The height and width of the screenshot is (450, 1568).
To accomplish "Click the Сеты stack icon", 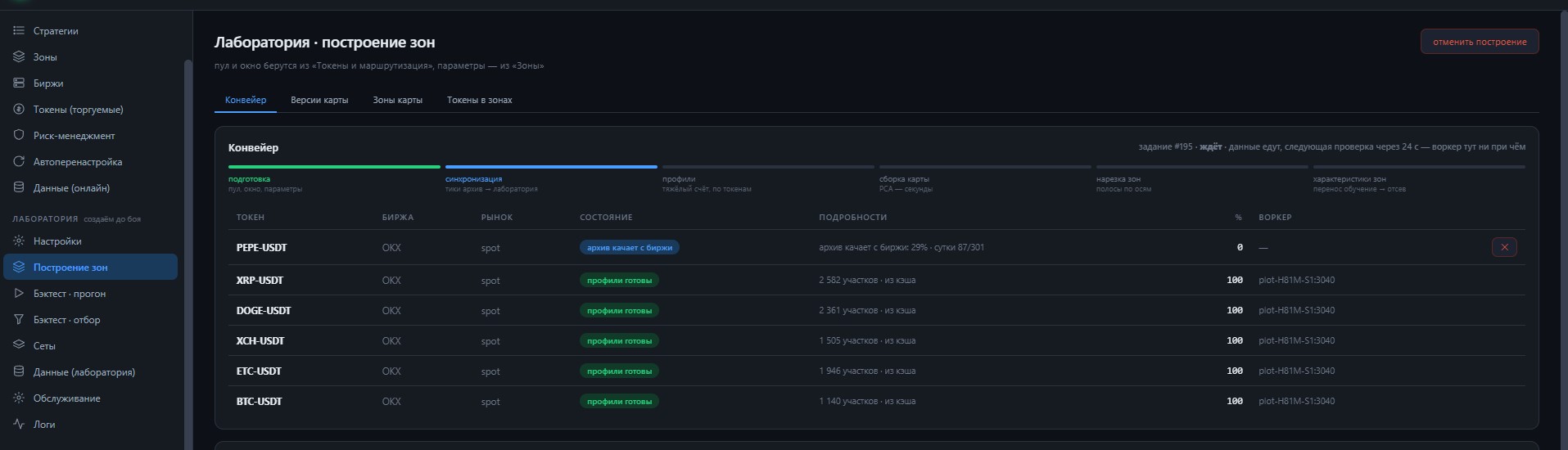I will coord(19,346).
